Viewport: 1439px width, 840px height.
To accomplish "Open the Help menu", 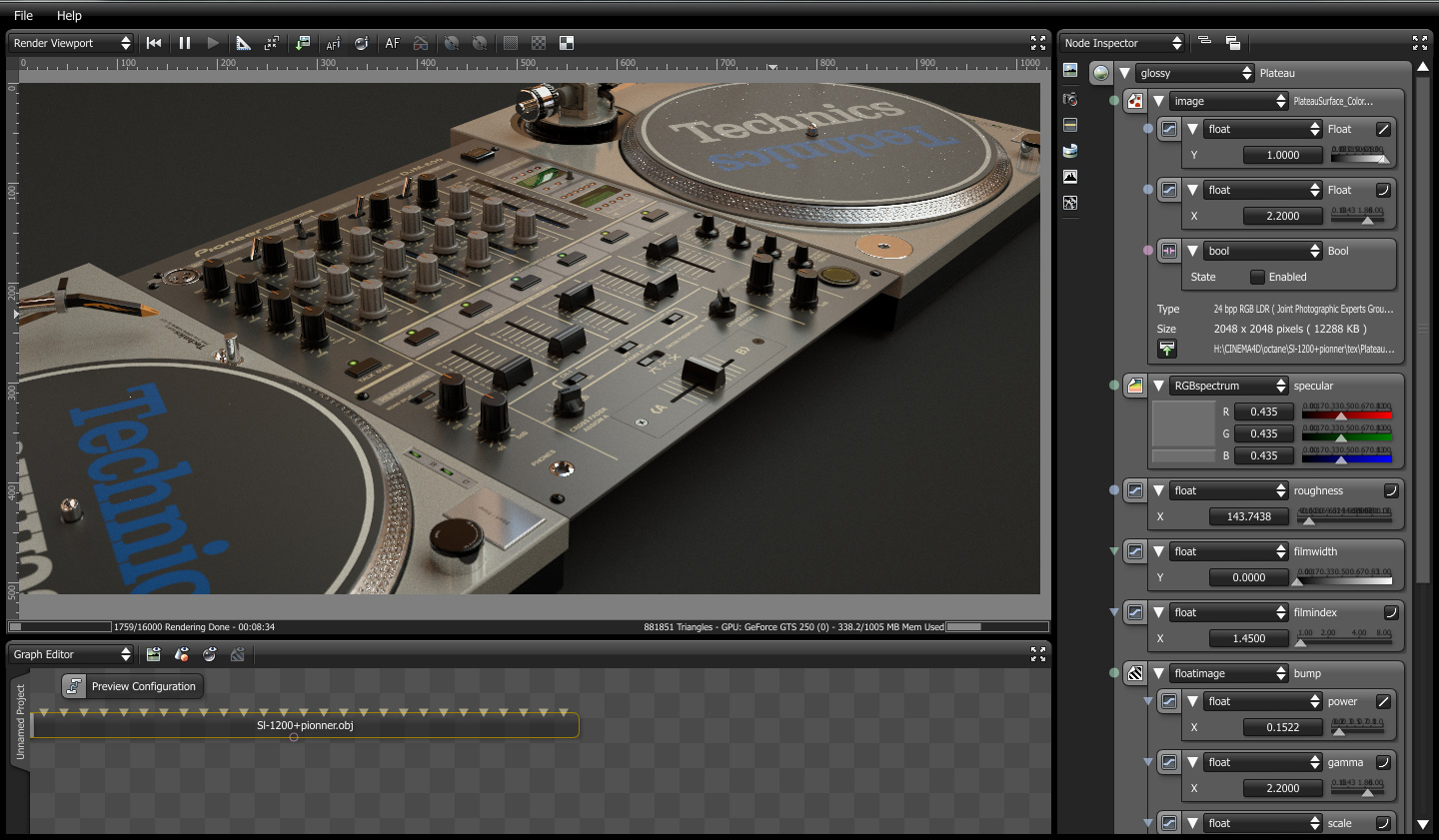I will (x=69, y=15).
